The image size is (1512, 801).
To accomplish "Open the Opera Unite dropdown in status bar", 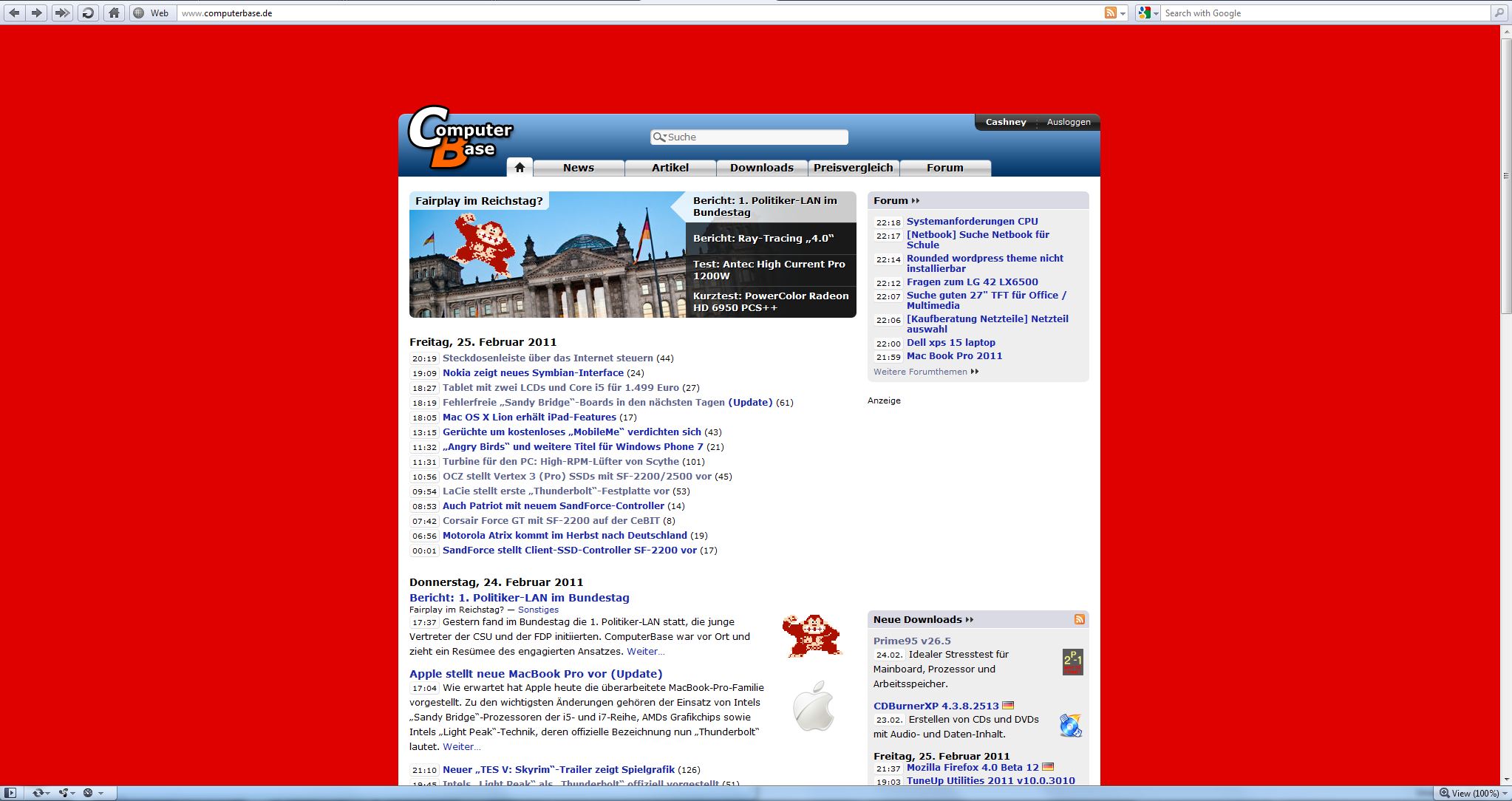I will tap(68, 793).
